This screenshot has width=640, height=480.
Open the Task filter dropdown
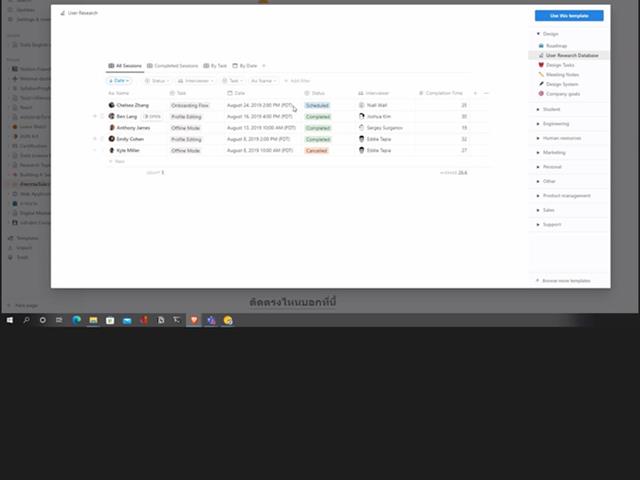click(x=232, y=81)
